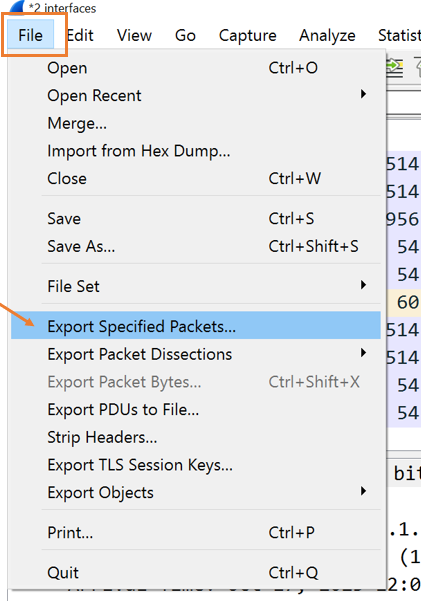Open the Analyze menu
Screen dimensions: 421x601
327,35
